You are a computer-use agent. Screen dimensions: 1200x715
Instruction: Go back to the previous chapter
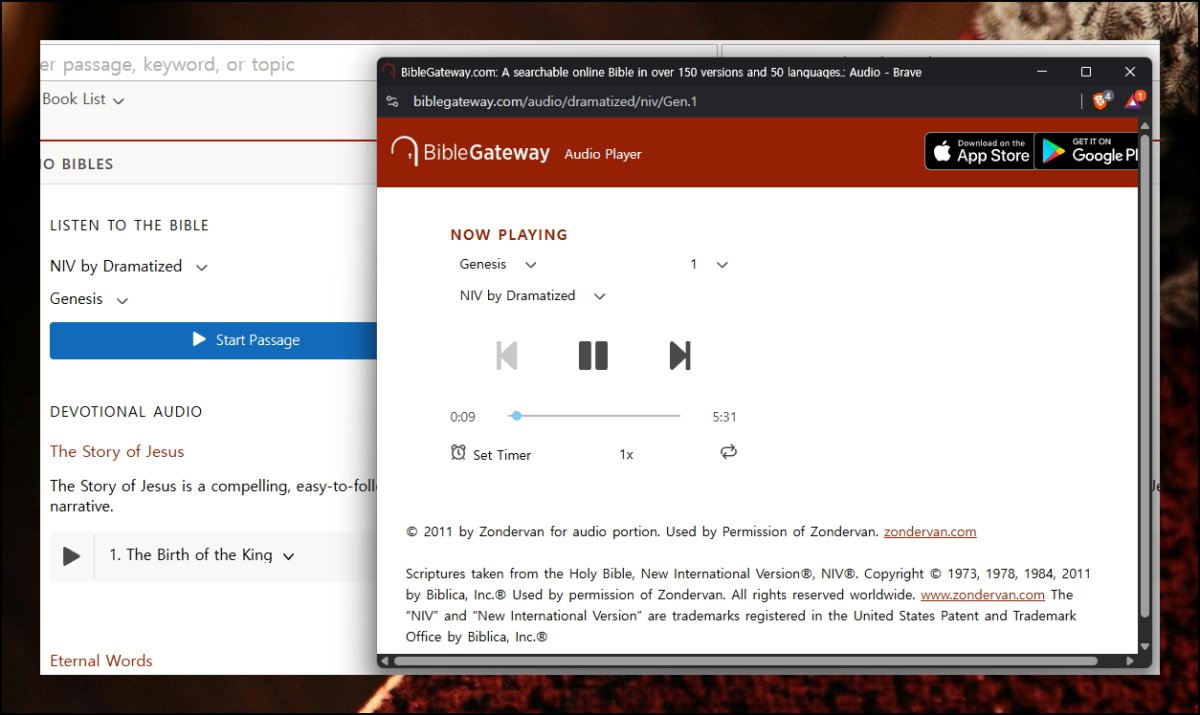tap(507, 356)
